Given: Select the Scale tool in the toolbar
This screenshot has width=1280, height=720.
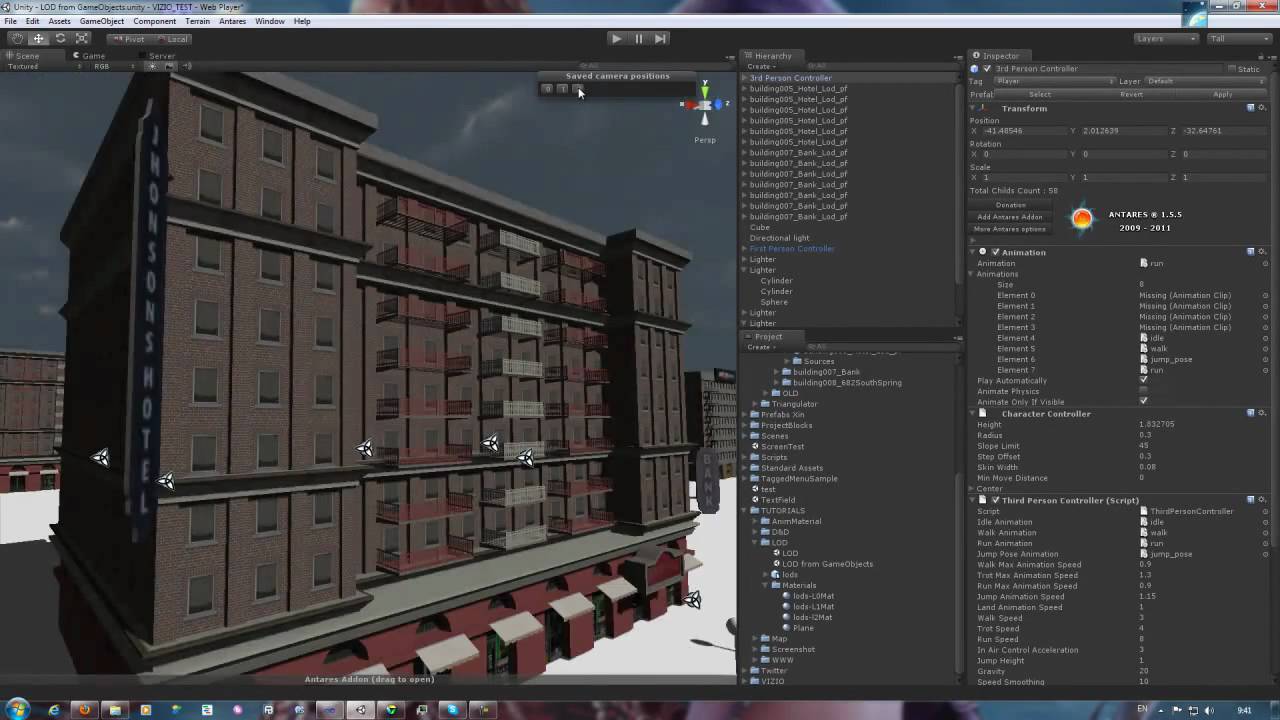Looking at the screenshot, I should 82,39.
